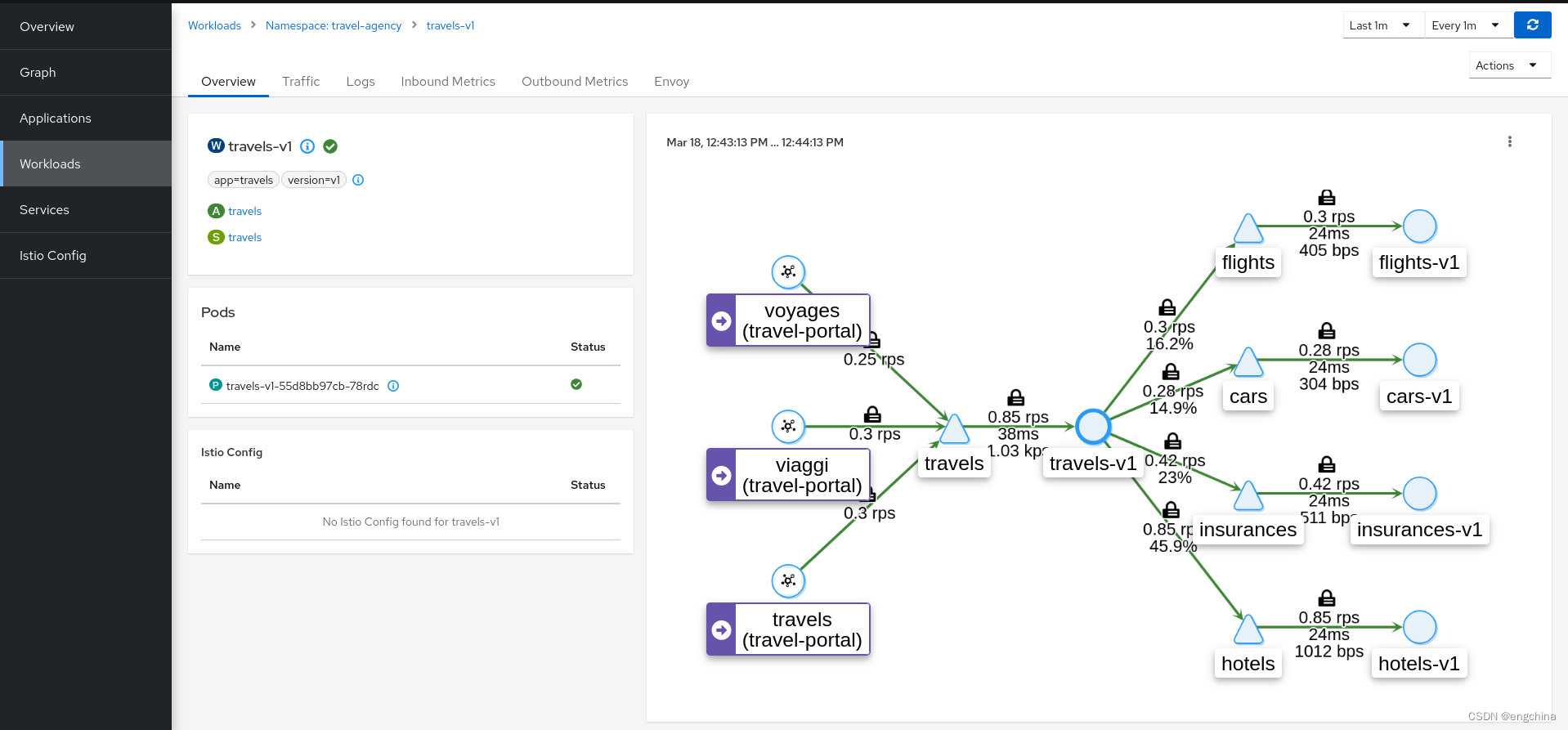The image size is (1568, 730).
Task: Go to Istio Config in sidebar
Action: [53, 256]
